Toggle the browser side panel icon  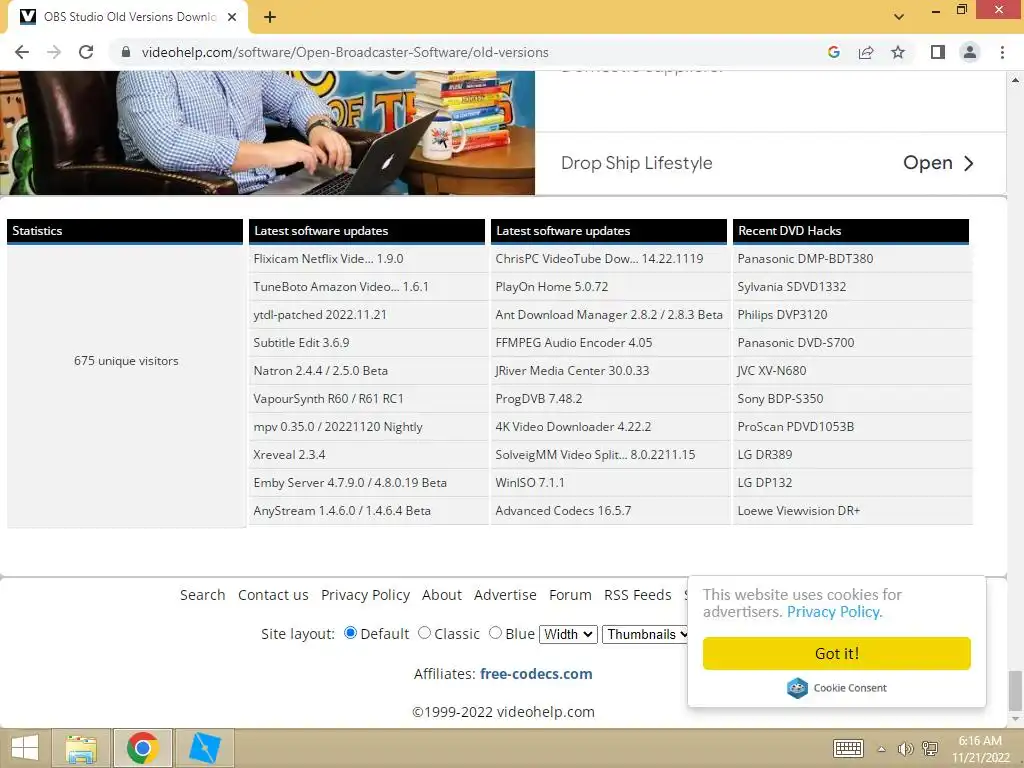tap(938, 52)
